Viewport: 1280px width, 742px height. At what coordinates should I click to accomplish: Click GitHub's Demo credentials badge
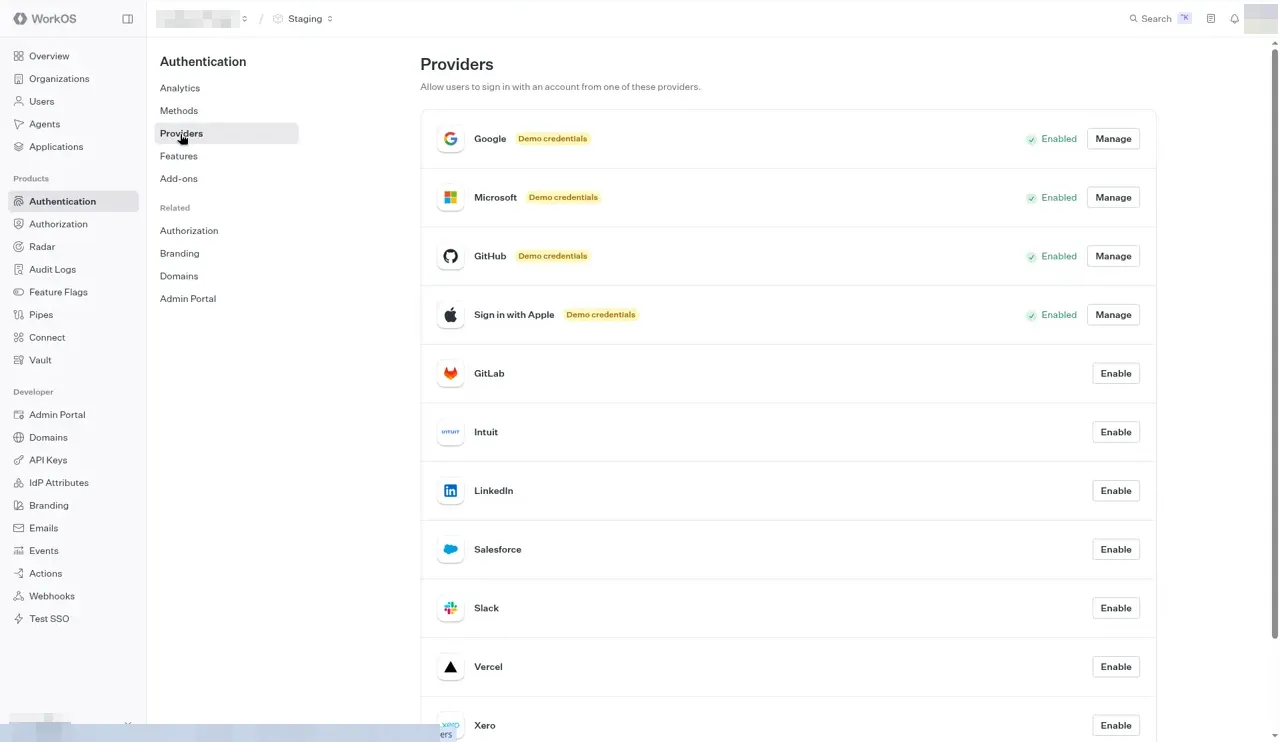pos(553,256)
